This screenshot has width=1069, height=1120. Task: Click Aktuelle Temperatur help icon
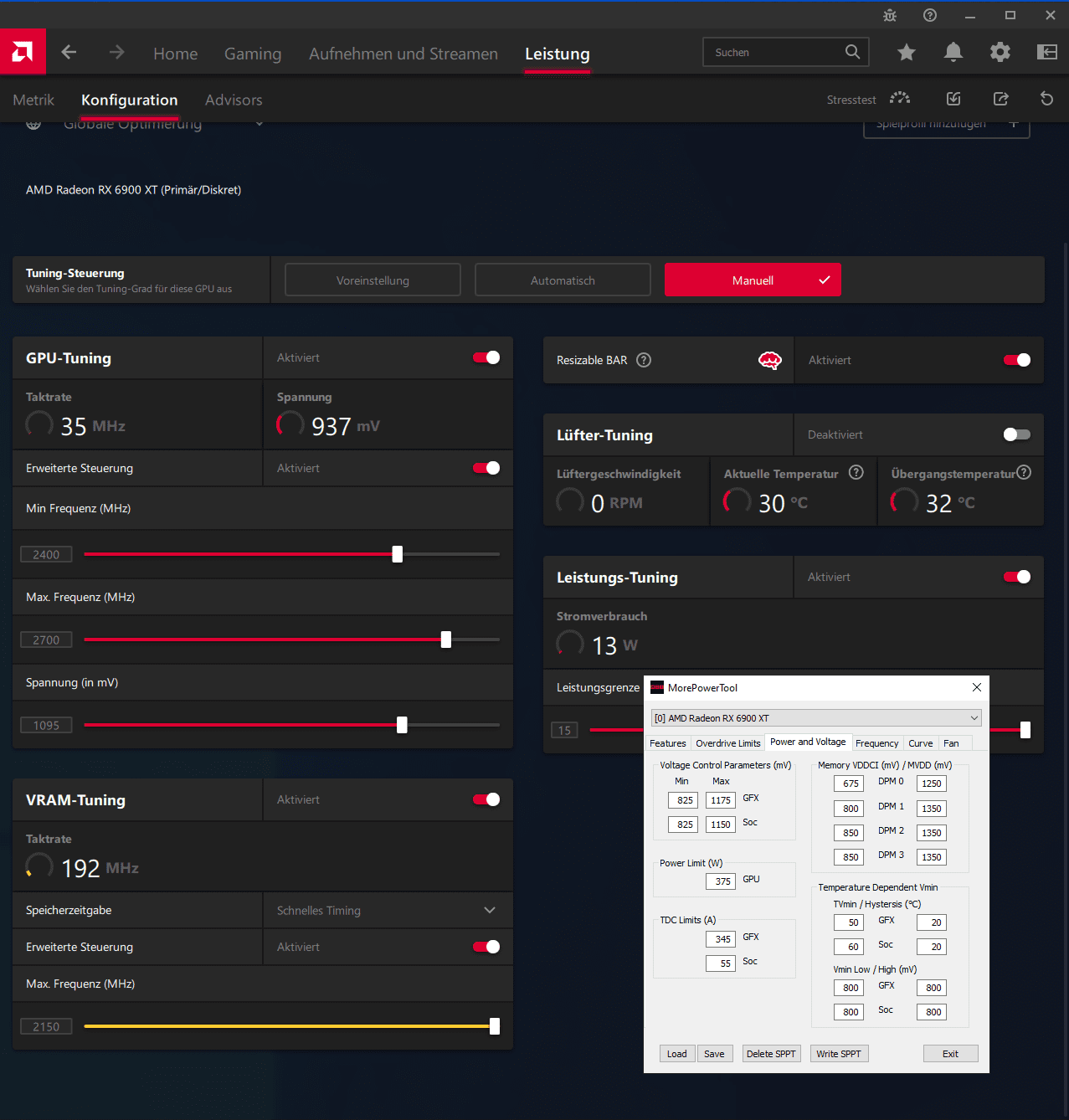coord(856,472)
